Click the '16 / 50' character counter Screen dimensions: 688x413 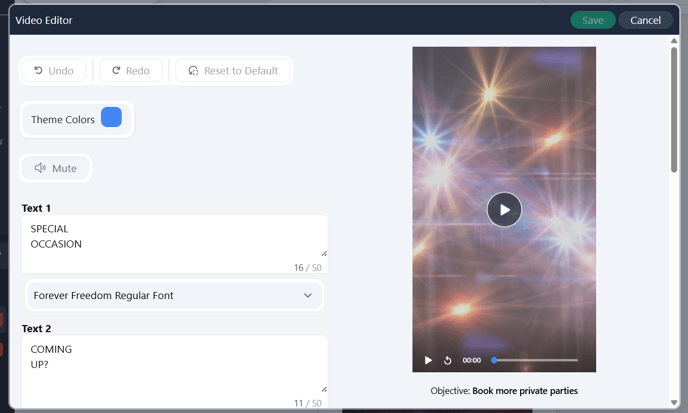[x=308, y=267]
